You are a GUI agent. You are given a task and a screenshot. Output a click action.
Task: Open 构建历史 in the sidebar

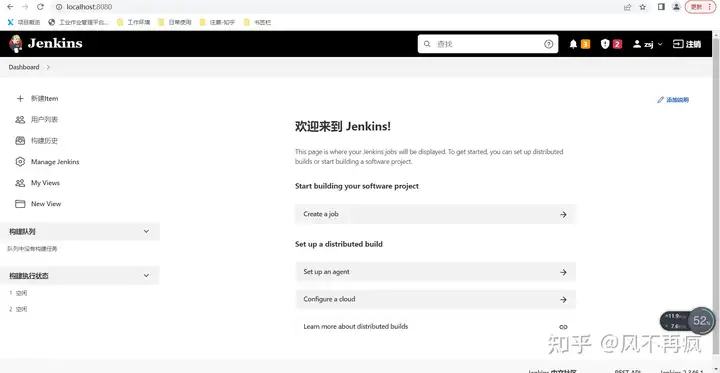pos(45,141)
